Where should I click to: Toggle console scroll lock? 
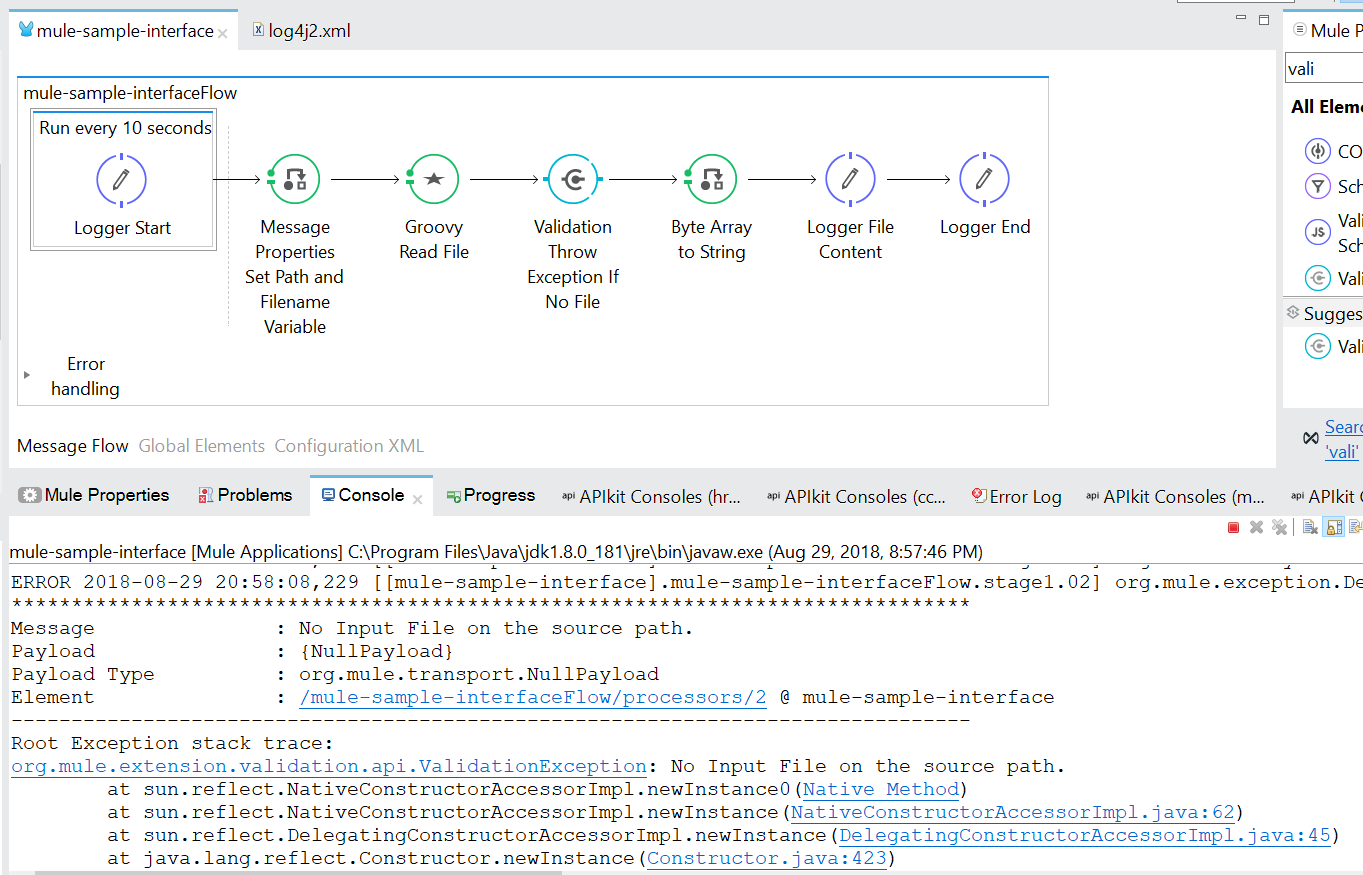coord(1333,527)
